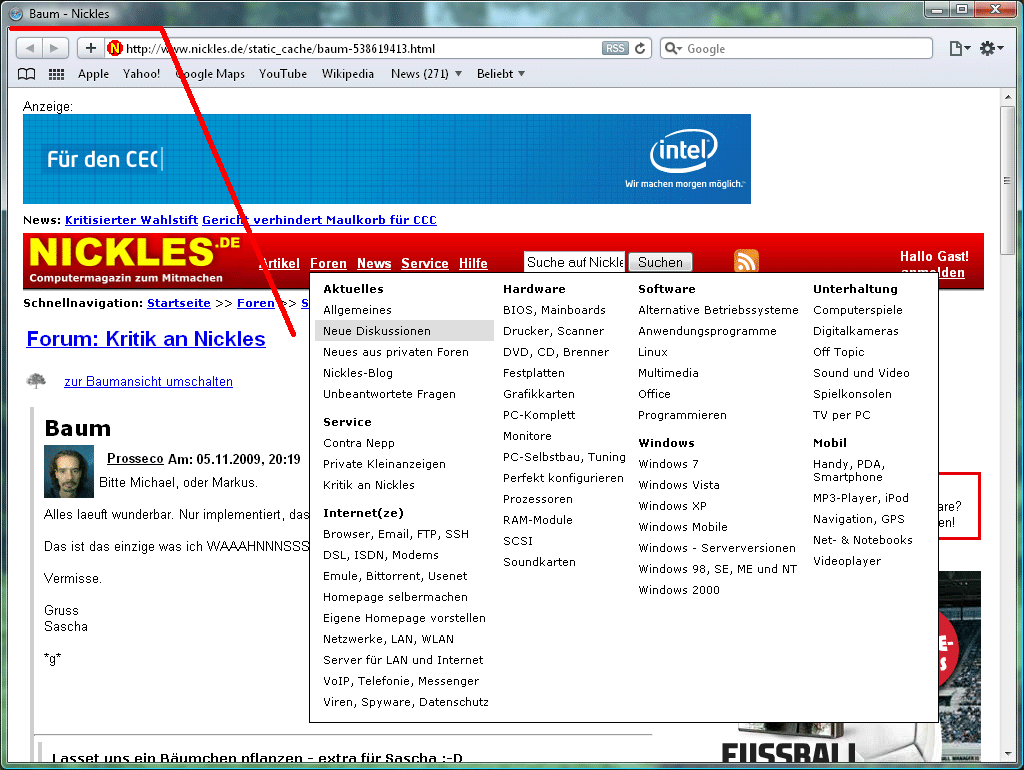1024x770 pixels.
Task: Select Windows XP forum entry
Action: point(673,505)
